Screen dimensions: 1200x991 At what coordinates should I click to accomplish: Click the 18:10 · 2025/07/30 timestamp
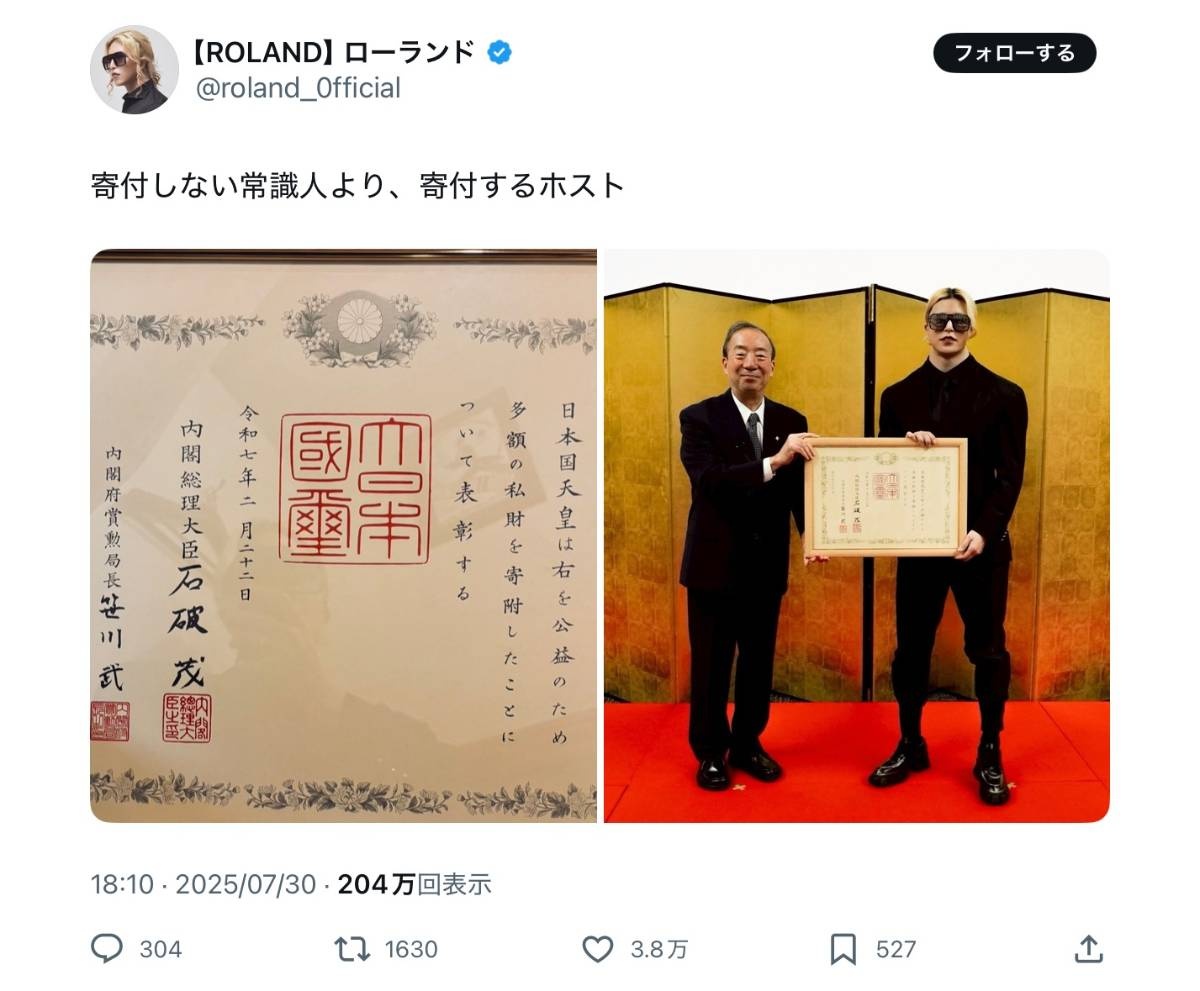203,884
